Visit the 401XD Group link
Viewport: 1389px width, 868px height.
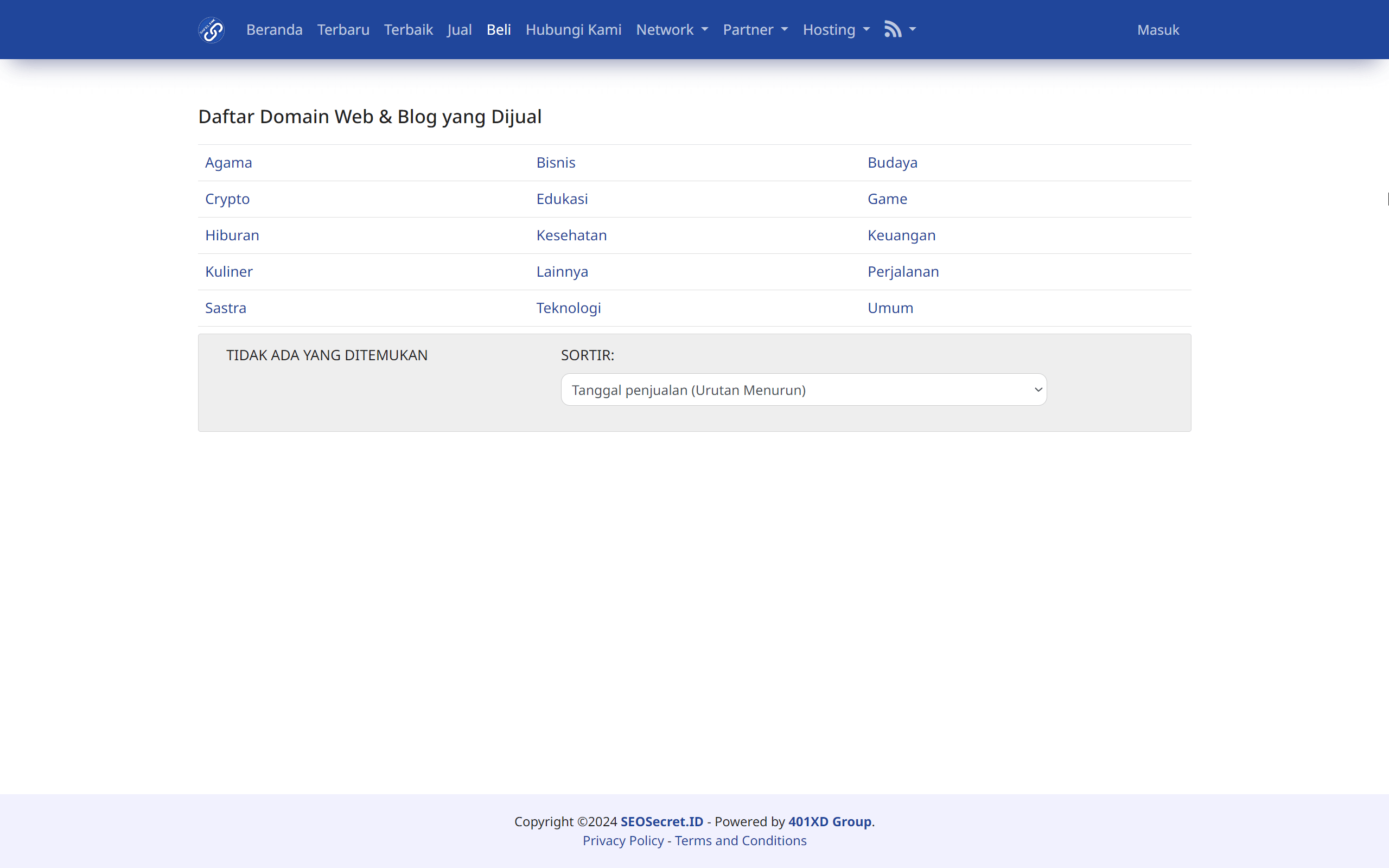(830, 821)
